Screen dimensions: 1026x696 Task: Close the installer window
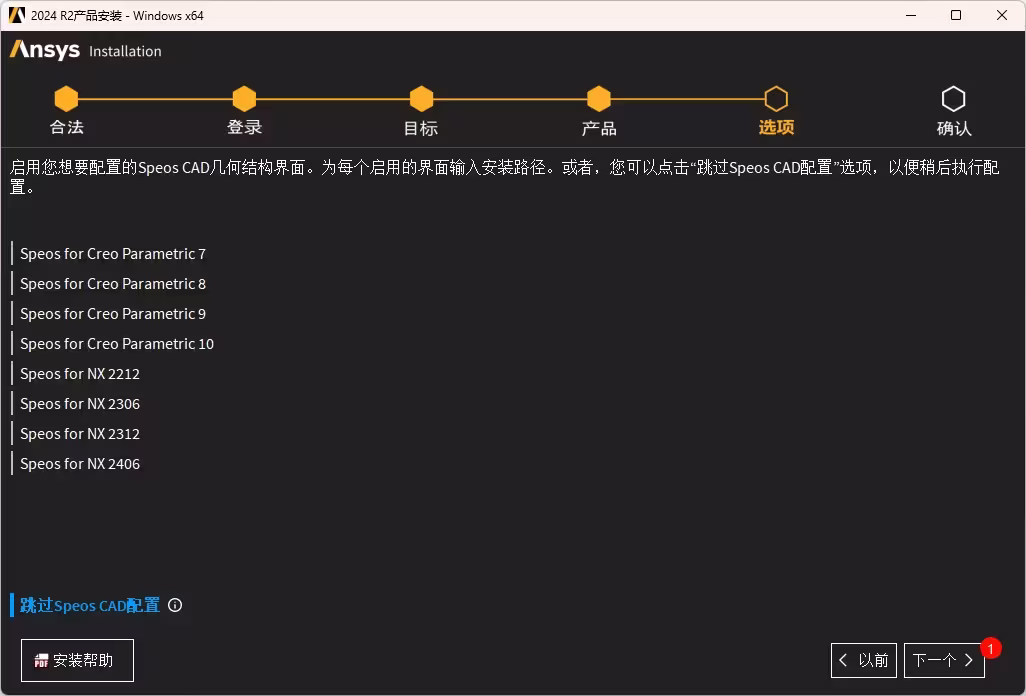click(x=1002, y=15)
